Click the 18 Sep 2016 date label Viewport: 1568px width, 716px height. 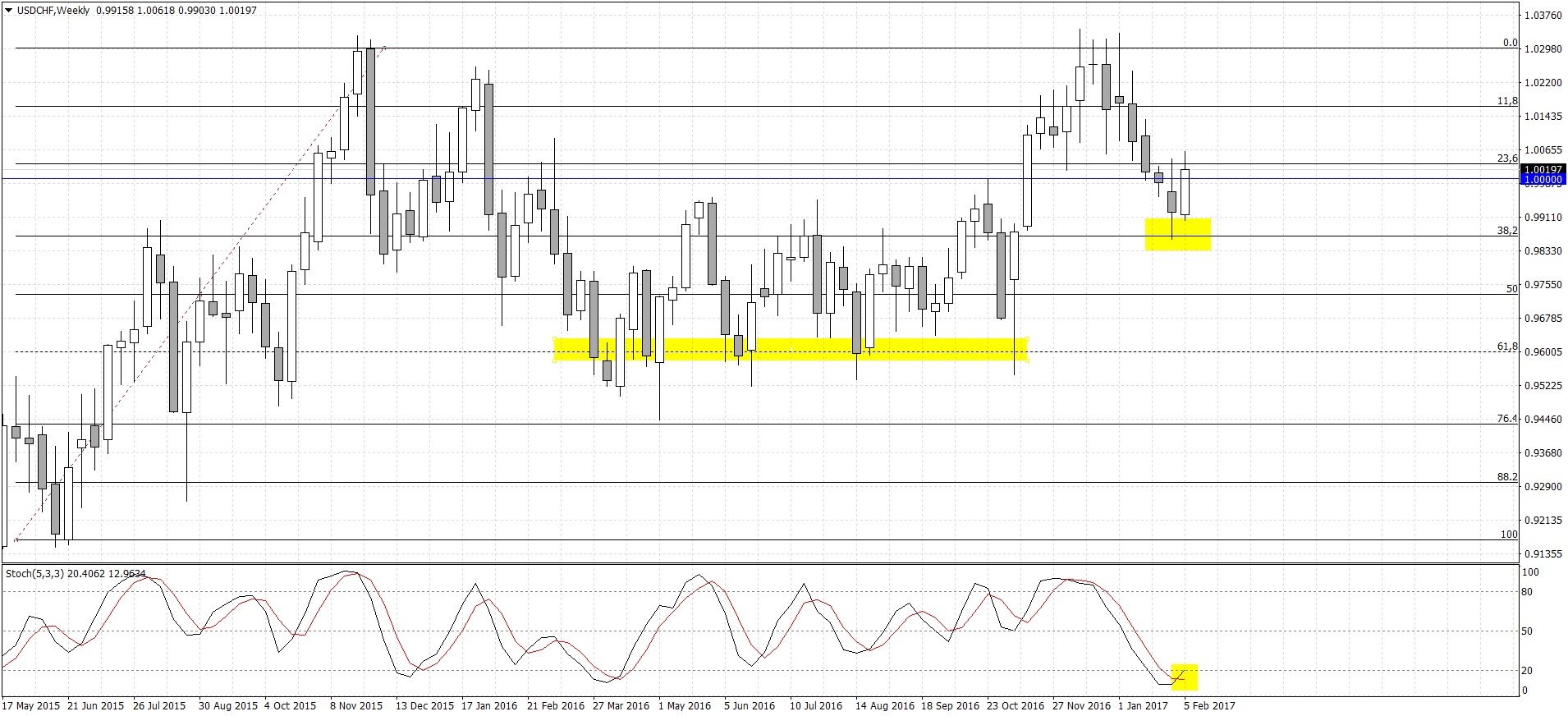click(950, 705)
